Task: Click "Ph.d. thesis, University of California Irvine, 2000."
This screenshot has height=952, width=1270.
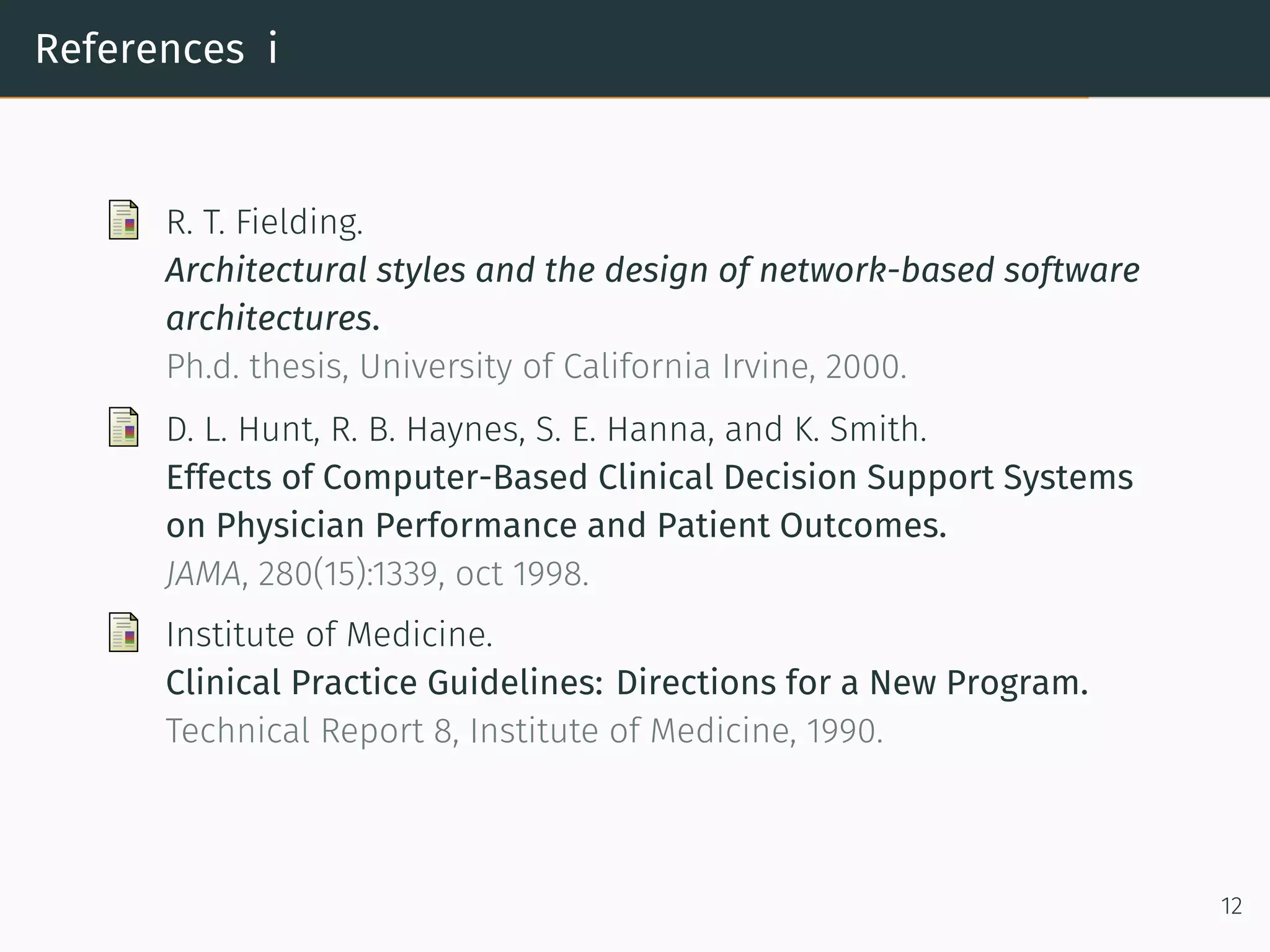Action: tap(536, 366)
